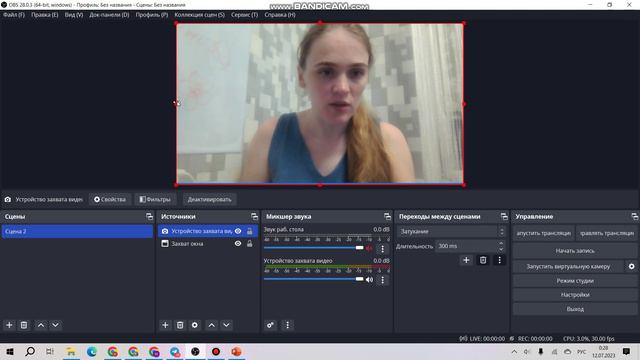Open Док-панели menu
This screenshot has width=640, height=360.
[x=109, y=15]
